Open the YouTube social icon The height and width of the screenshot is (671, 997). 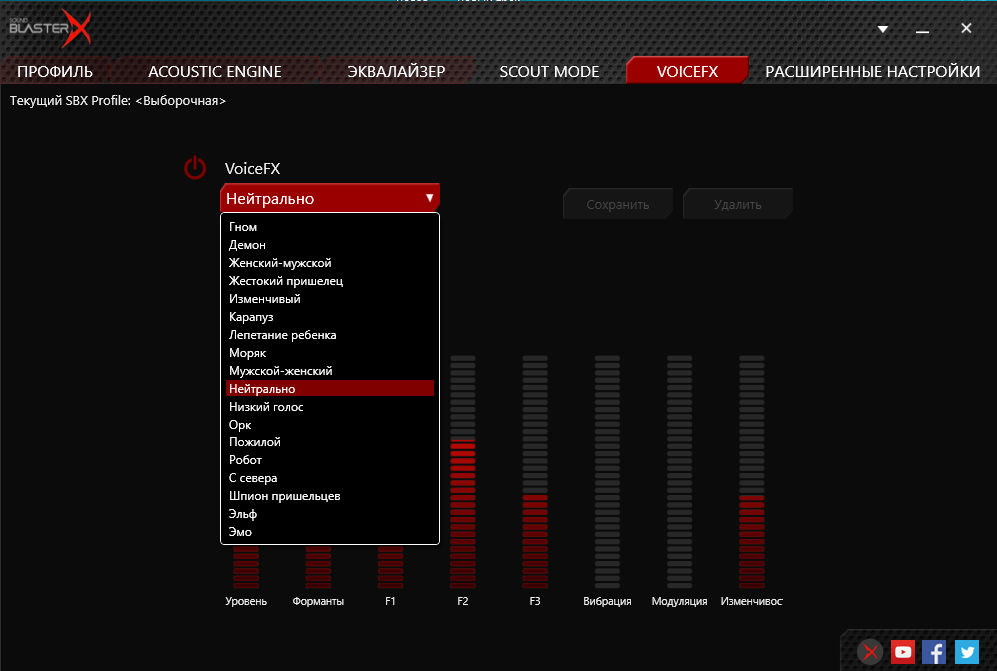[x=902, y=652]
